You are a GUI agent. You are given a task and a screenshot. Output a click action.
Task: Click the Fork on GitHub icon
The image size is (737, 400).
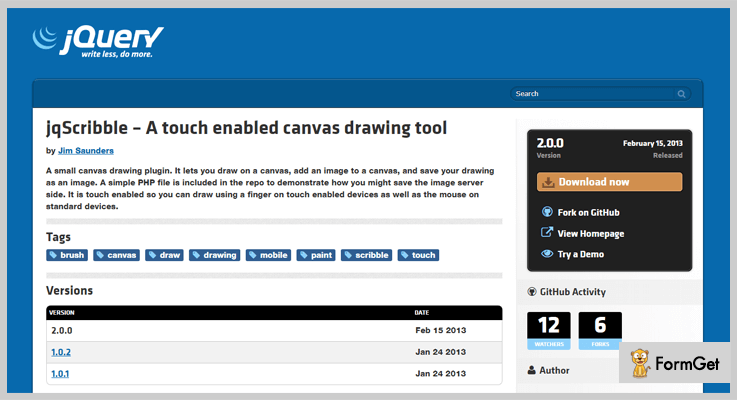tap(547, 212)
